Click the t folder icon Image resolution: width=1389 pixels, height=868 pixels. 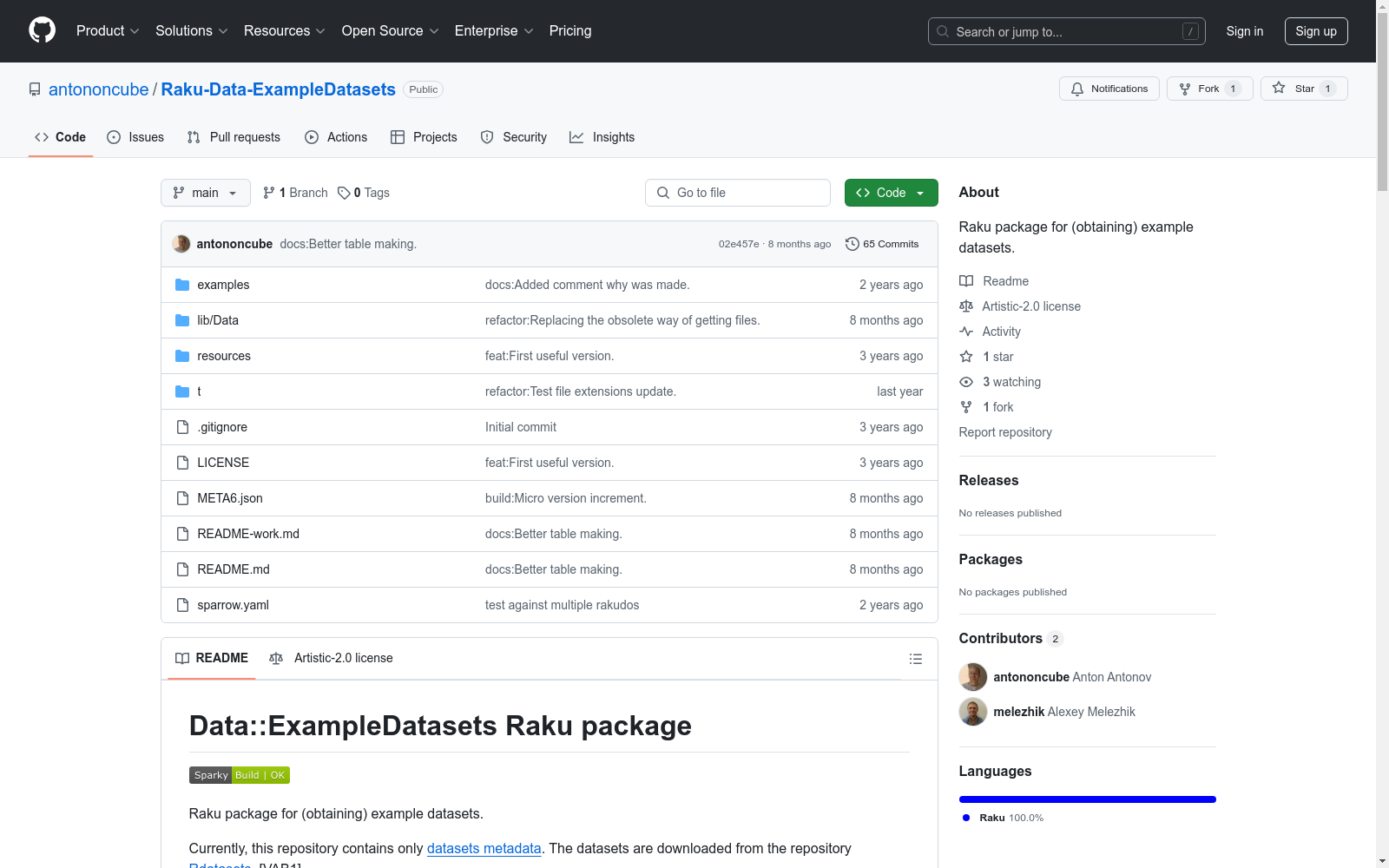182,391
